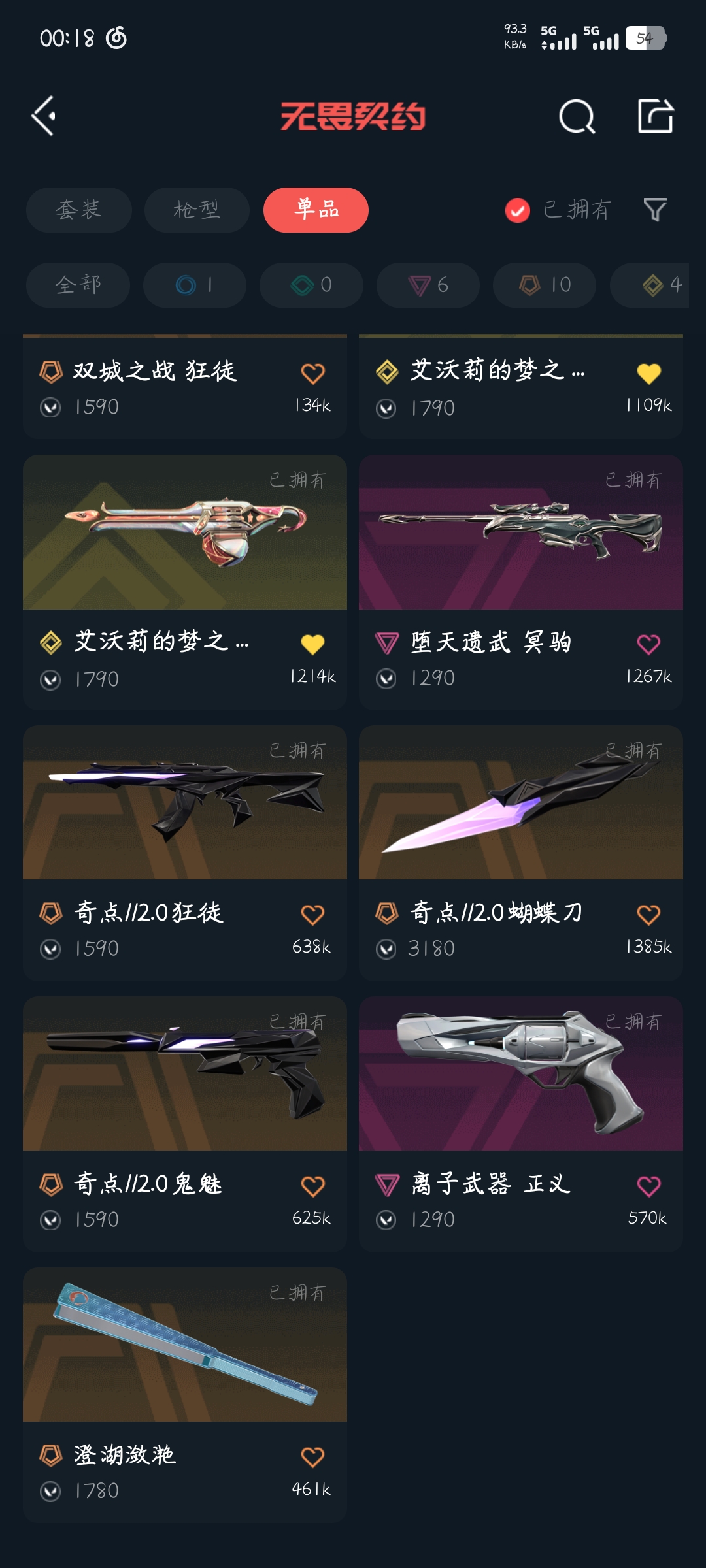706x1568 pixels.
Task: Filter by blue circle tier showing 1
Action: coord(195,285)
